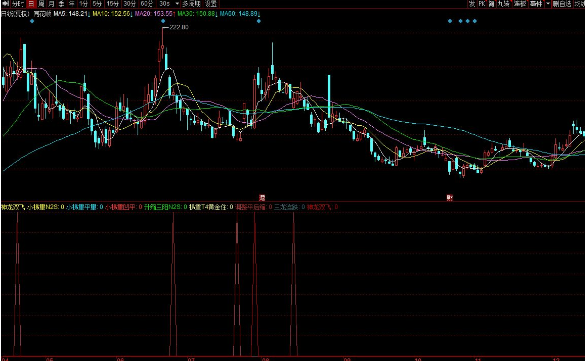Click the first blue diamond marker

coord(32,21)
